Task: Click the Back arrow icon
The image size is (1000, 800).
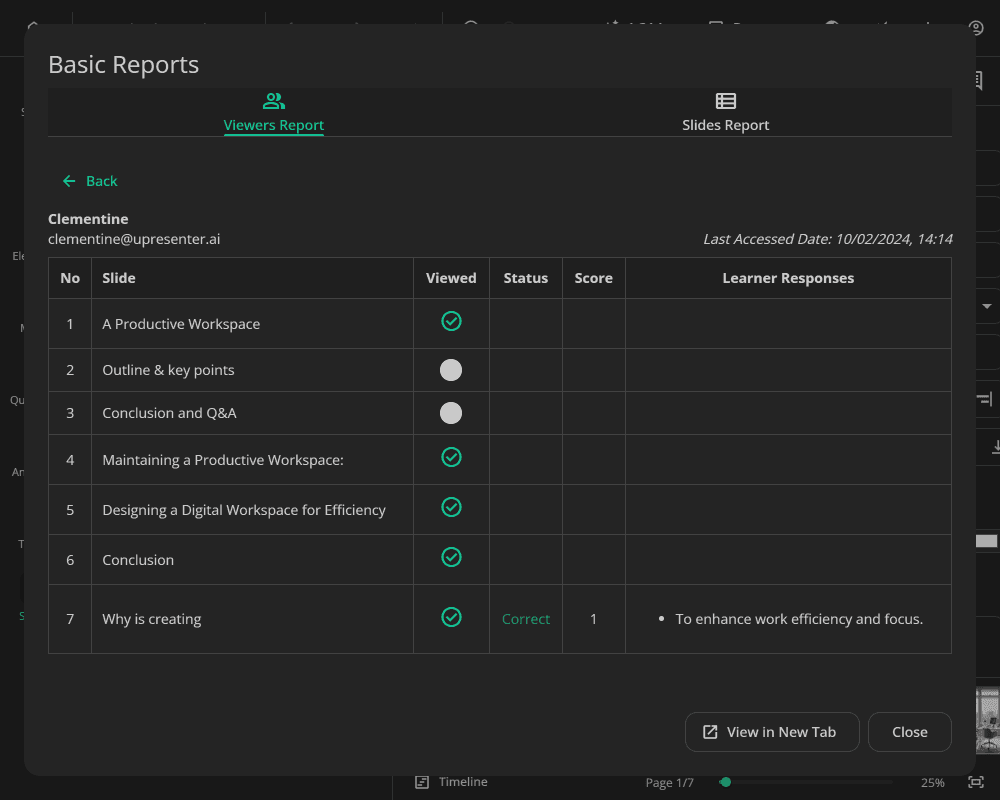Action: (x=69, y=181)
